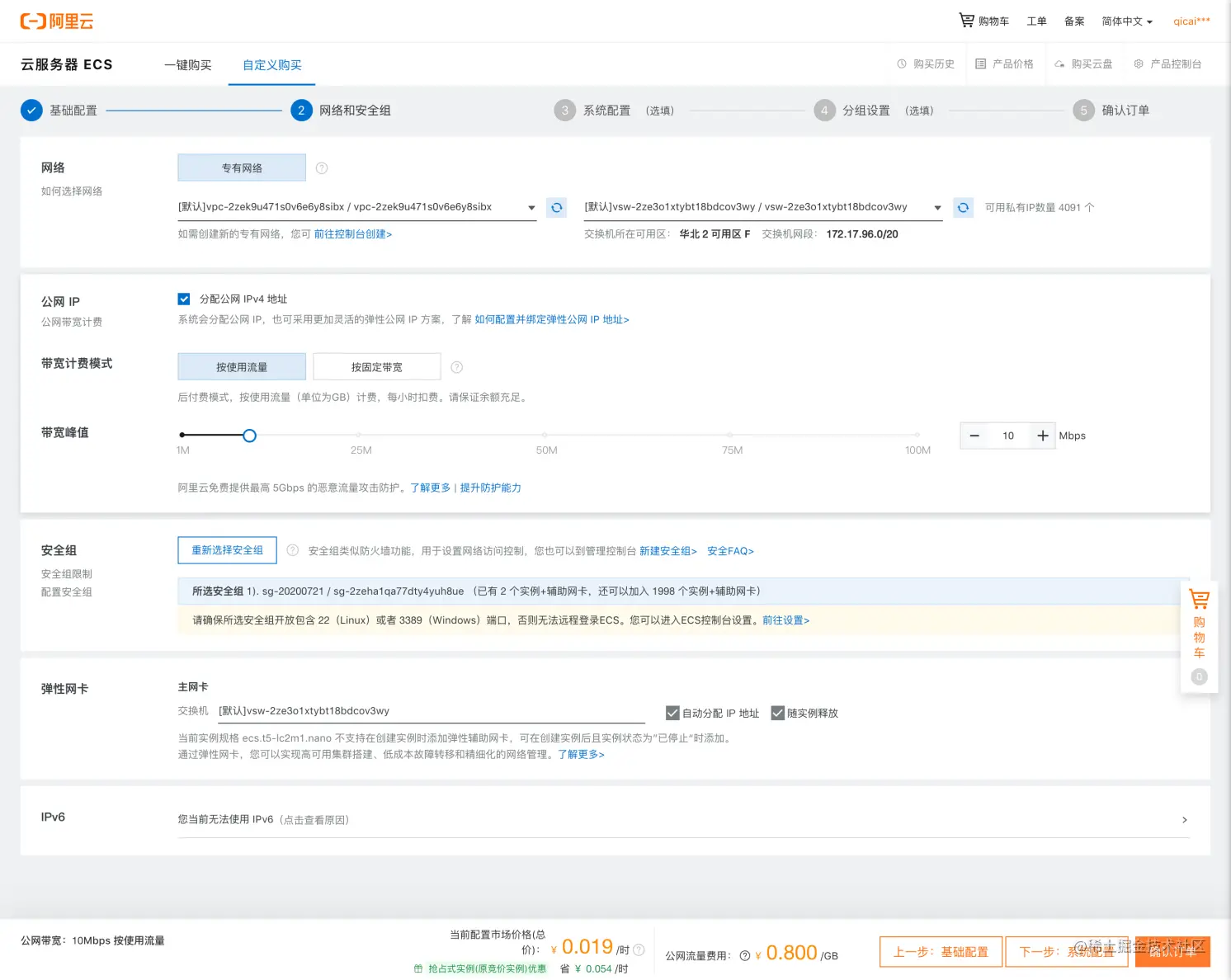This screenshot has width=1231, height=980.
Task: Open 备案 in the top menu
Action: coord(1074,21)
